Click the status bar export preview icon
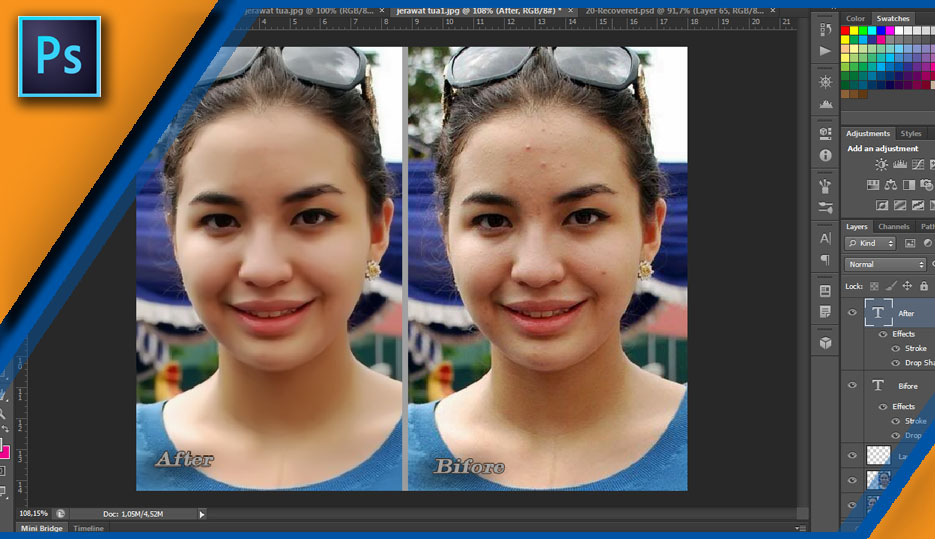This screenshot has height=539, width=935. pyautogui.click(x=60, y=513)
